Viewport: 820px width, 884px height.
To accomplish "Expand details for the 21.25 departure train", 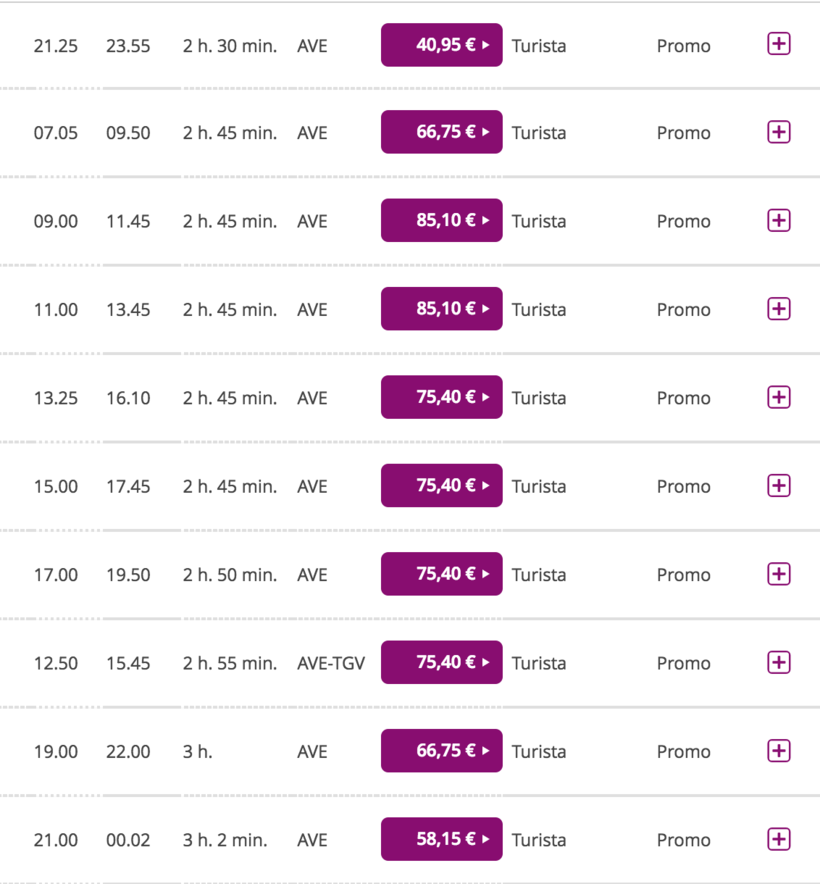I will pos(778,44).
